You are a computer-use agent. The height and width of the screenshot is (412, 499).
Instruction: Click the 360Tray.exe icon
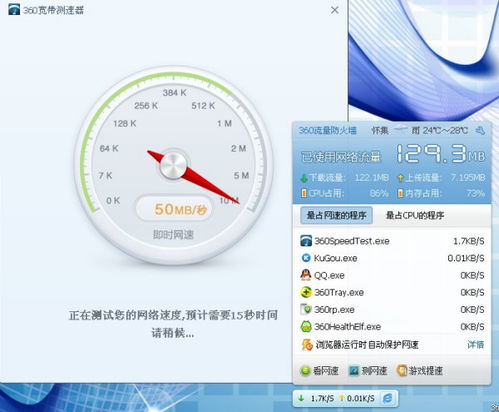(x=306, y=292)
